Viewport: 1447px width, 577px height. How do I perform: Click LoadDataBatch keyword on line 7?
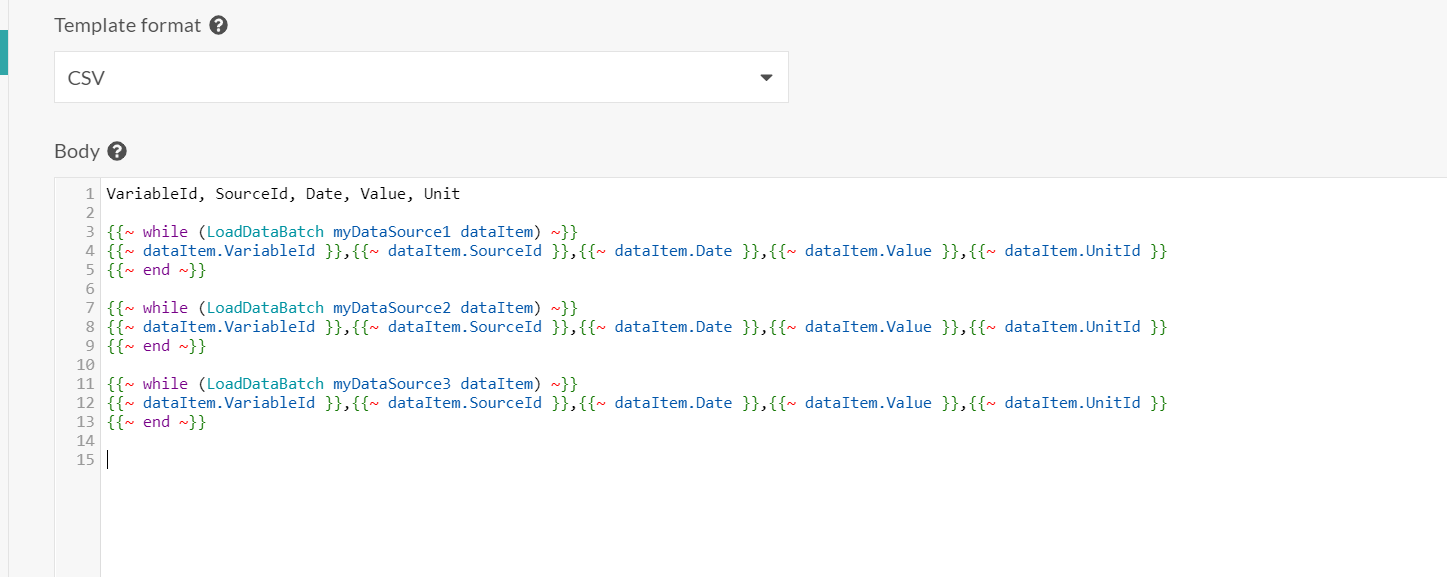point(265,308)
